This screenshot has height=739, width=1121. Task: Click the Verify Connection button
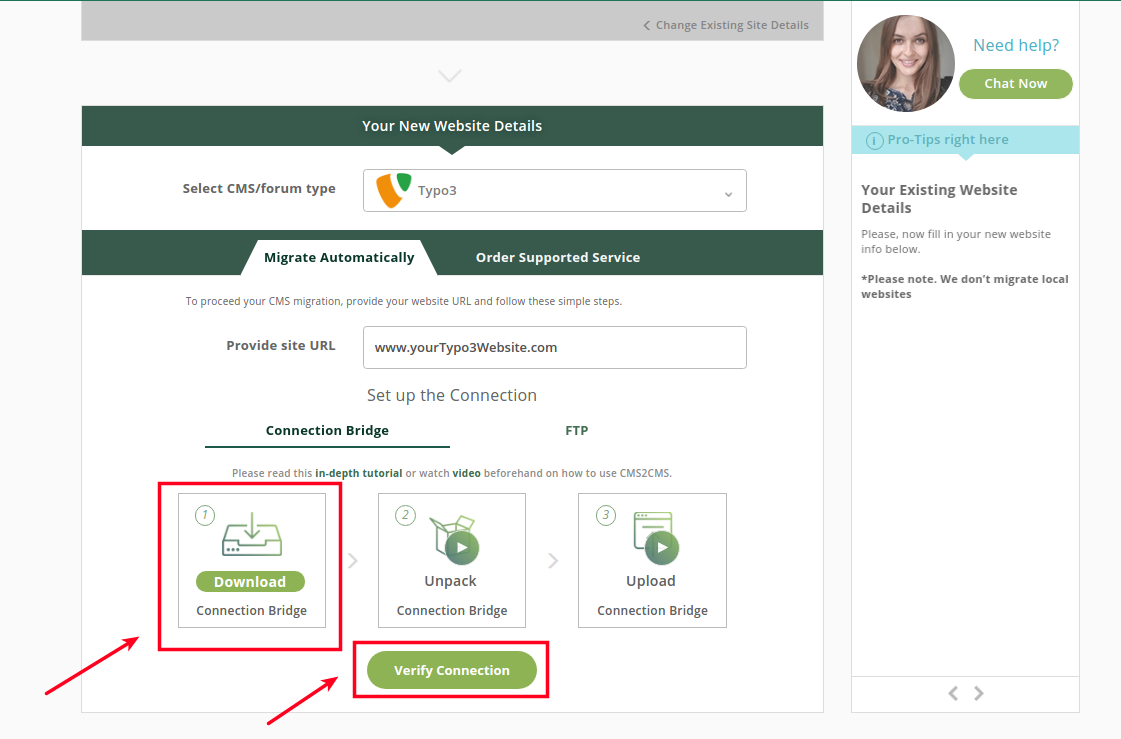pyautogui.click(x=452, y=670)
